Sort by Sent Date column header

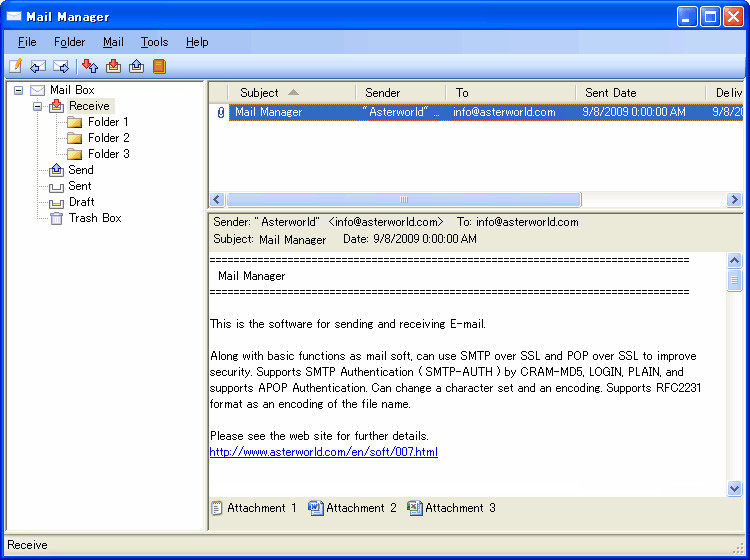click(640, 93)
